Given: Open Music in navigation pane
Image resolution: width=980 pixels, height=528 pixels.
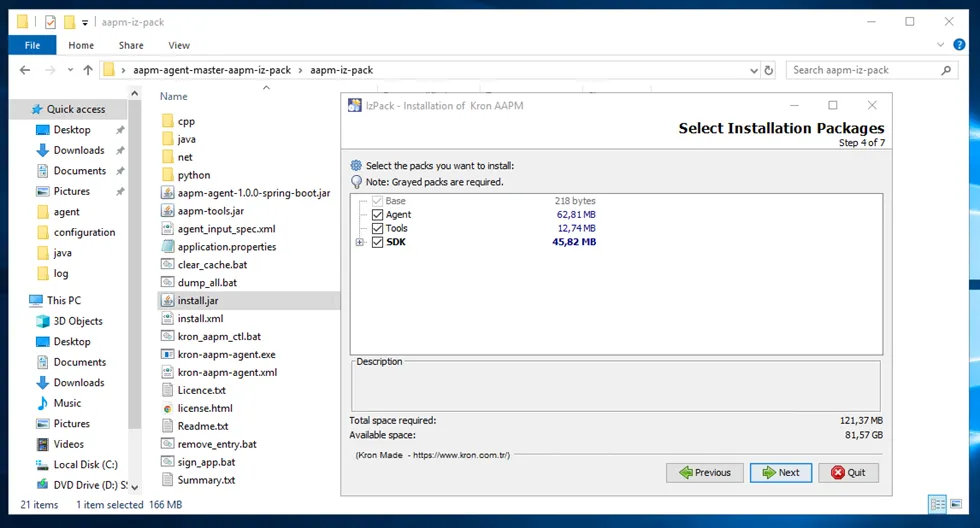Looking at the screenshot, I should 67,403.
